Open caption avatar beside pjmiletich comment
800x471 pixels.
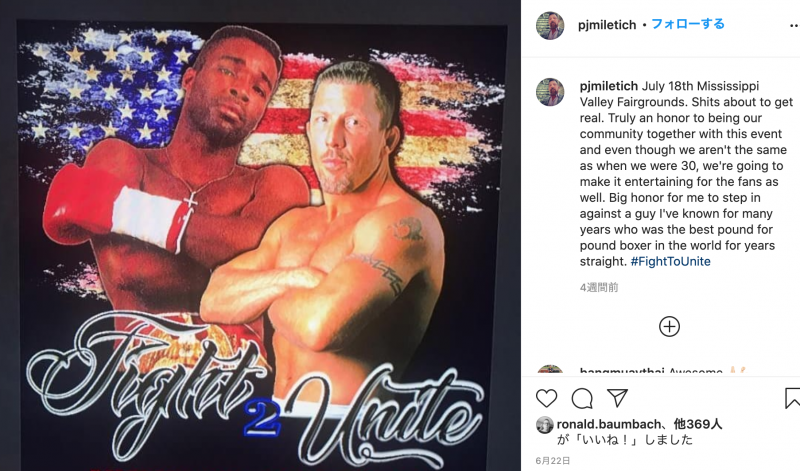(550, 92)
